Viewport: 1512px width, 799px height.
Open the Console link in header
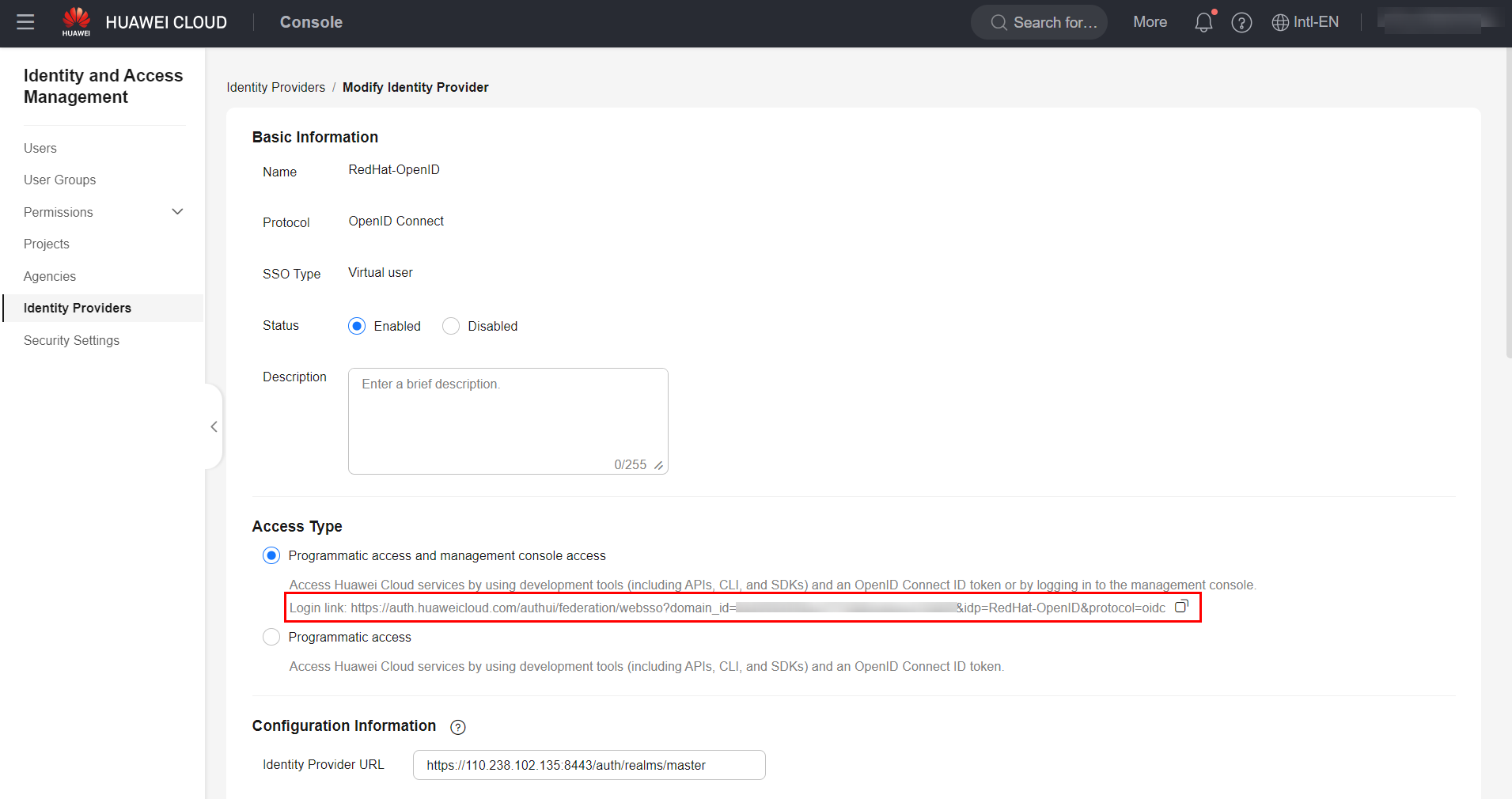click(311, 22)
